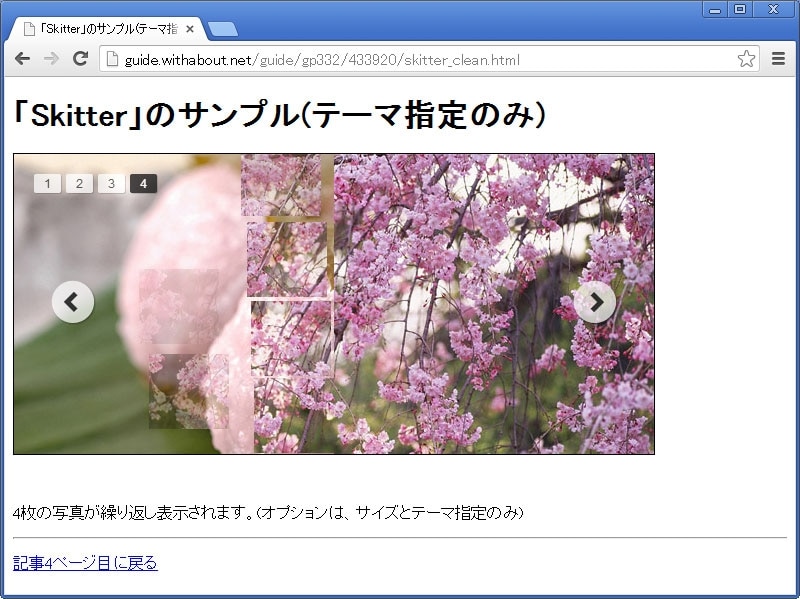Image resolution: width=800 pixels, height=599 pixels.
Task: Jump to slide 3 in the slider
Action: click(x=111, y=183)
